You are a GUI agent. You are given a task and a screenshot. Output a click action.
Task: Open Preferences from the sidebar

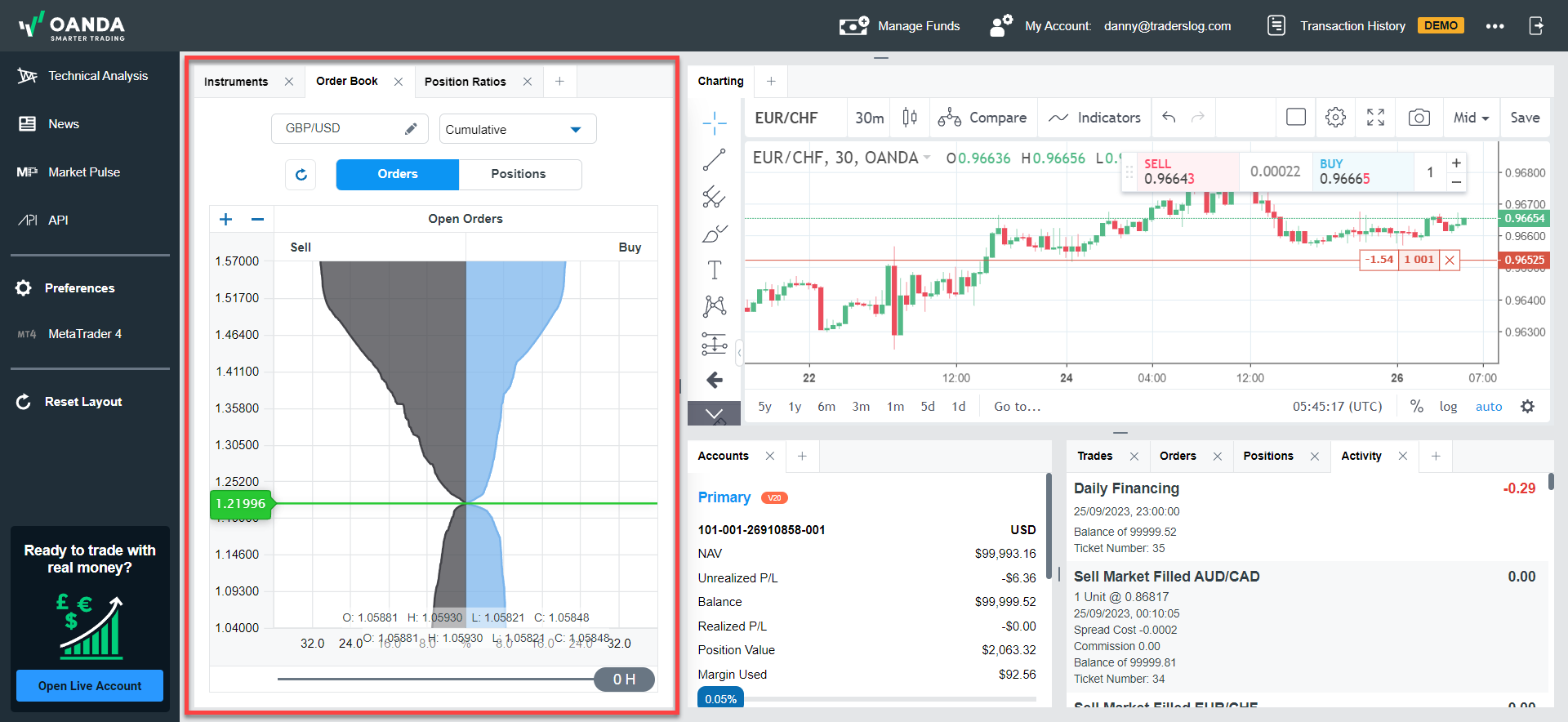pyautogui.click(x=65, y=288)
